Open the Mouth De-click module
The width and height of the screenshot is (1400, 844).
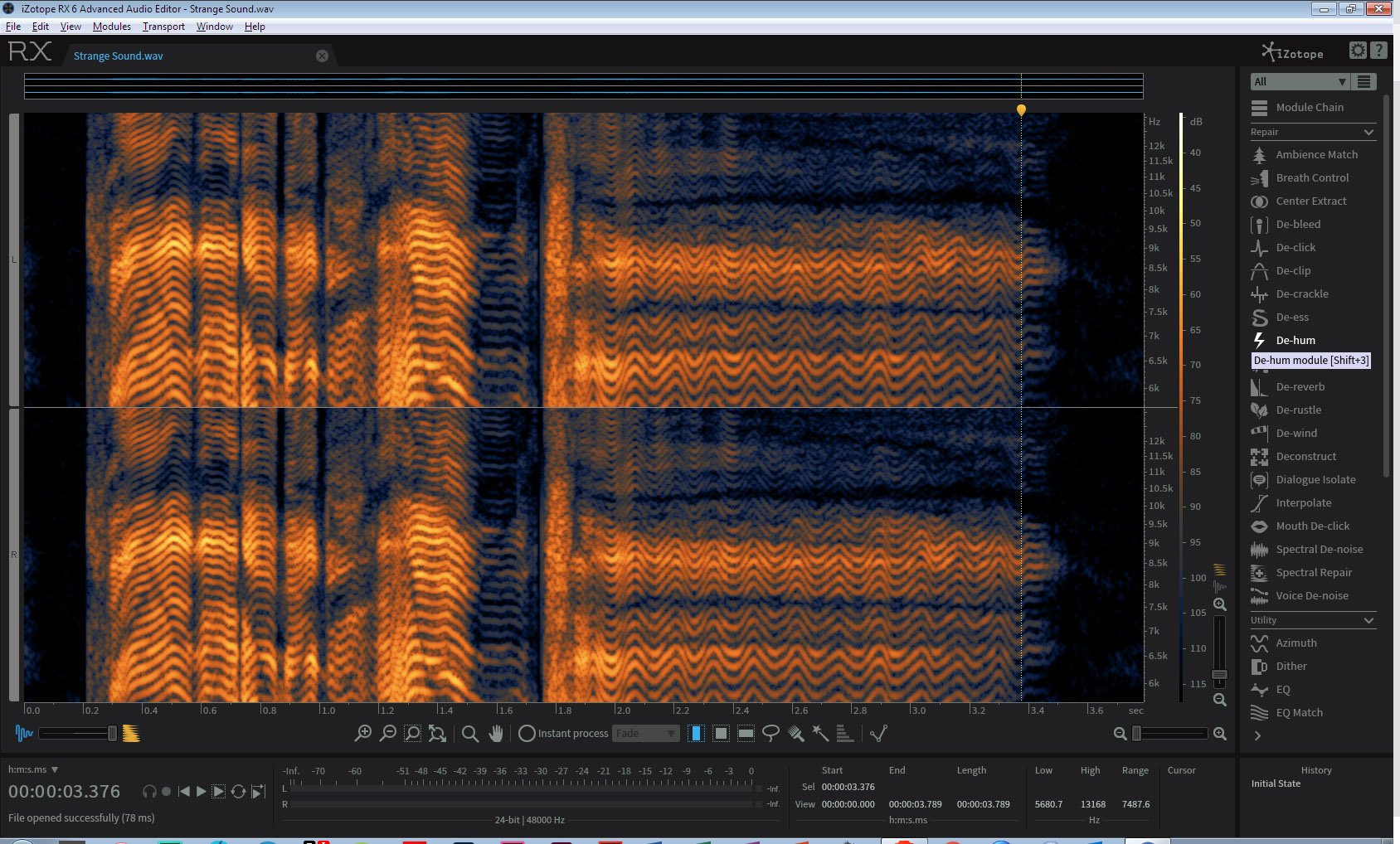[1312, 526]
